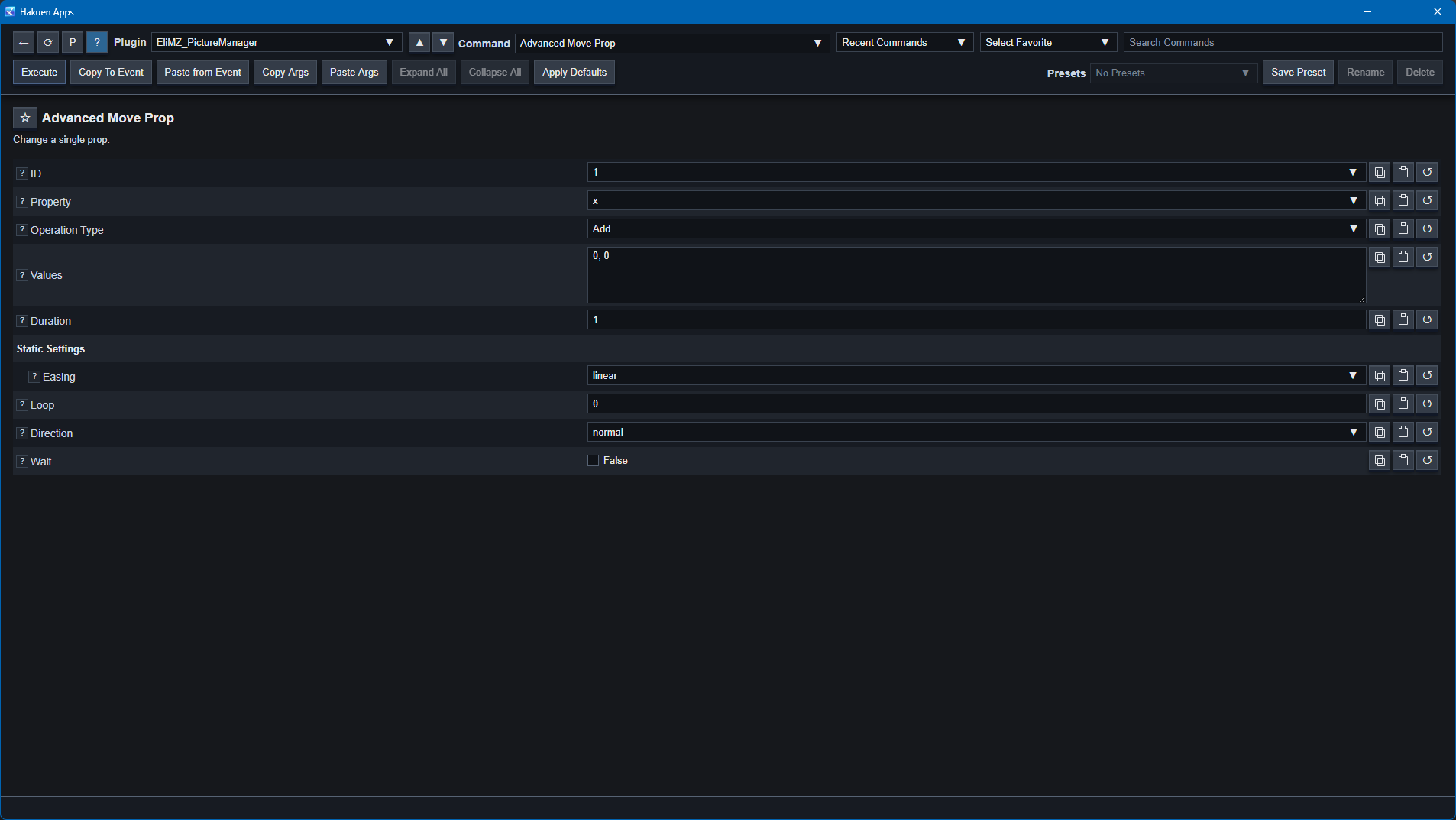Screen dimensions: 1456x820
Task: Reset Operation Type to default
Action: coord(1427,229)
